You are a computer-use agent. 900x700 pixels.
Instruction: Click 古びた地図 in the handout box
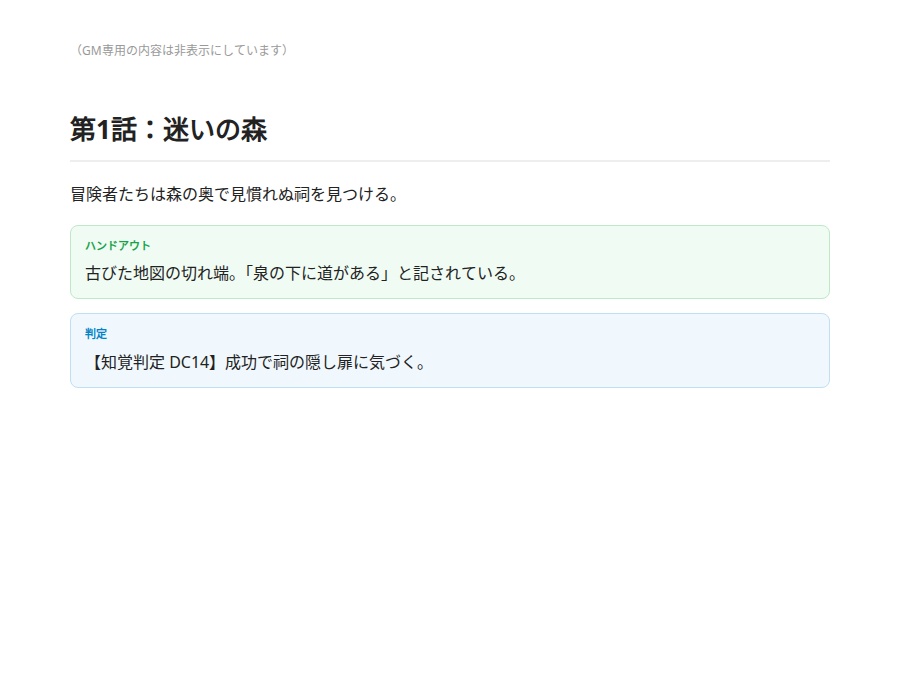click(x=125, y=274)
